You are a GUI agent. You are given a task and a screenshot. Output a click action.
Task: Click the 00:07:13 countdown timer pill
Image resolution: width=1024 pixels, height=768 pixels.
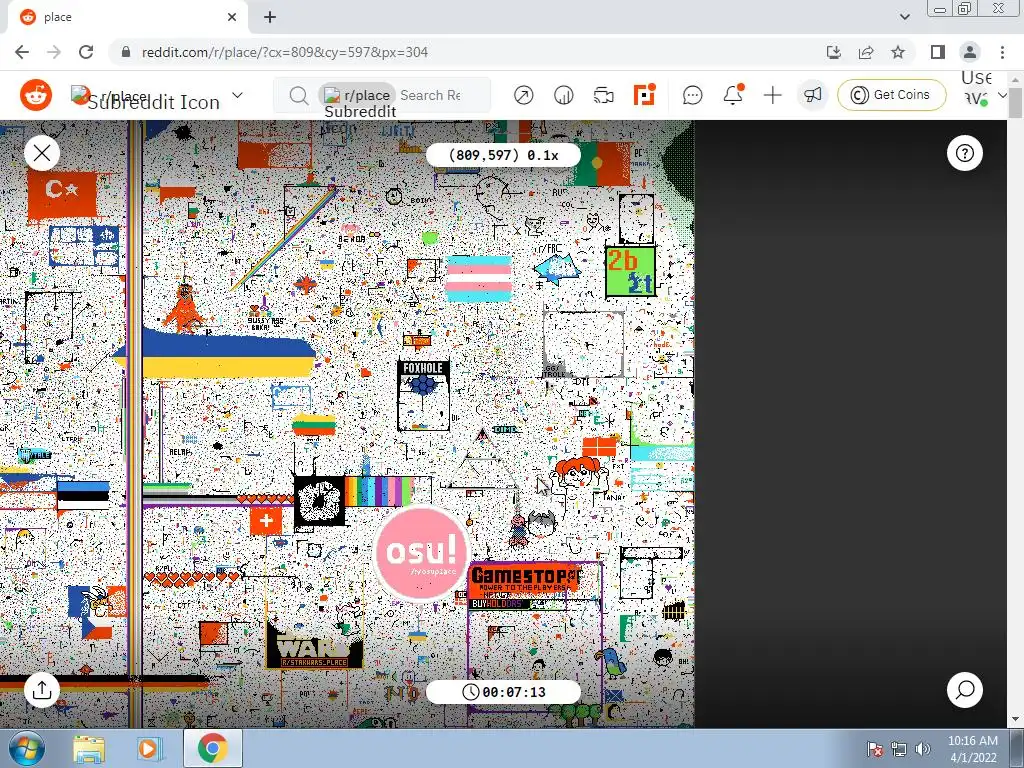(503, 692)
